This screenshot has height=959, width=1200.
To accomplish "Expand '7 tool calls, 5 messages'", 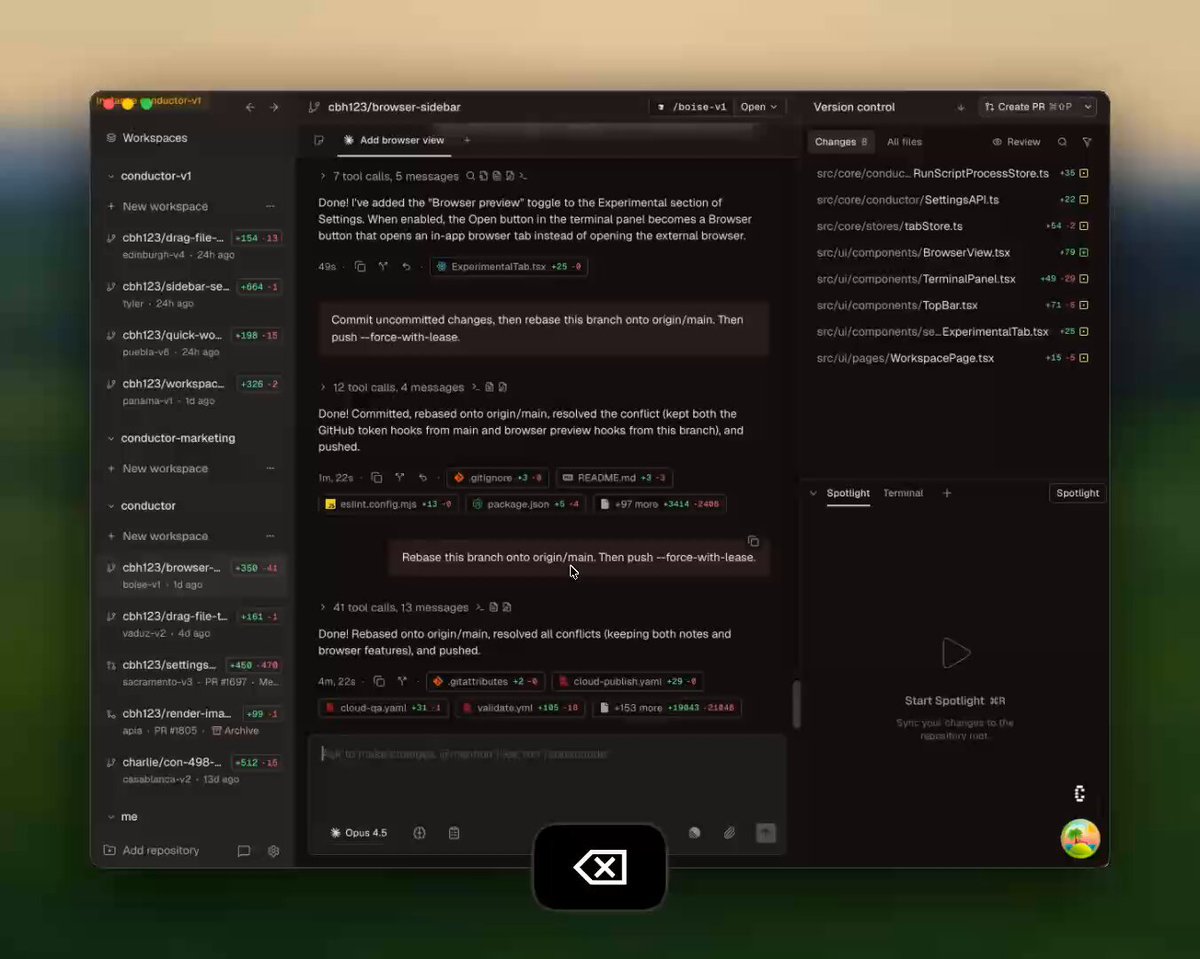I will coord(395,176).
